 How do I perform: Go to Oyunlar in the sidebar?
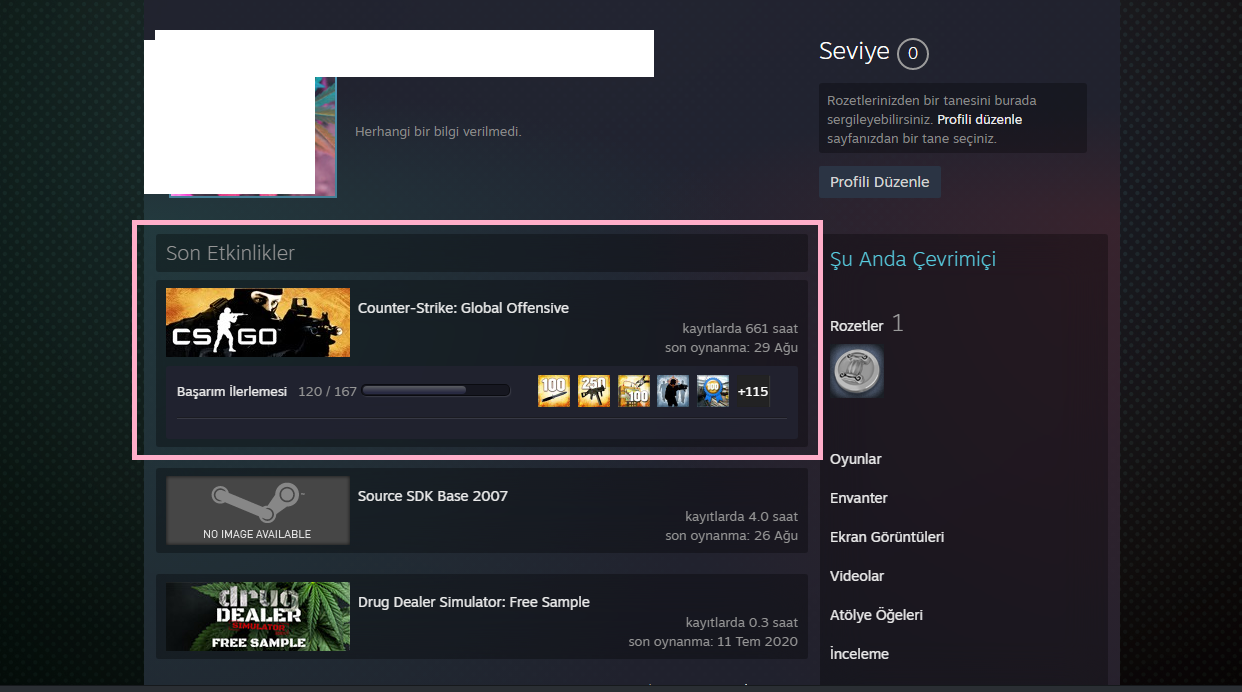856,459
